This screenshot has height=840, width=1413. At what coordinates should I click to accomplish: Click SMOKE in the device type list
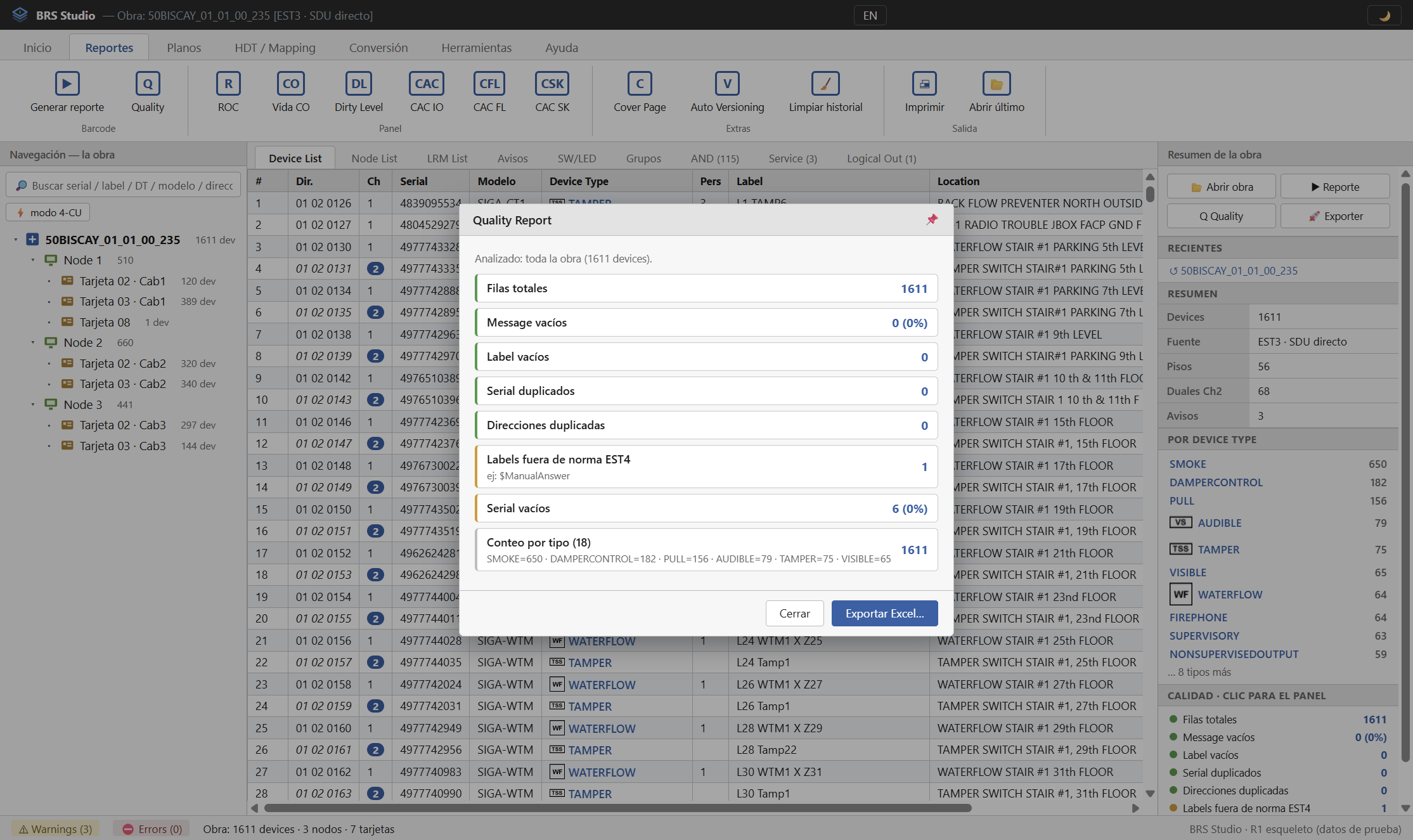[1187, 464]
